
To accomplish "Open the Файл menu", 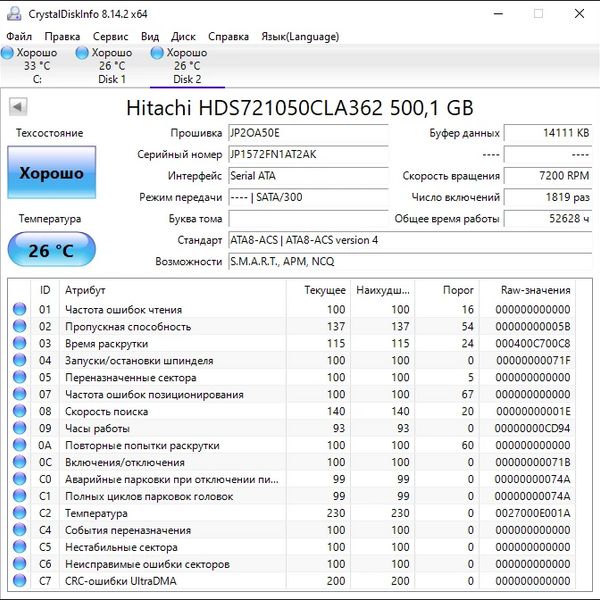I will 19,36.
